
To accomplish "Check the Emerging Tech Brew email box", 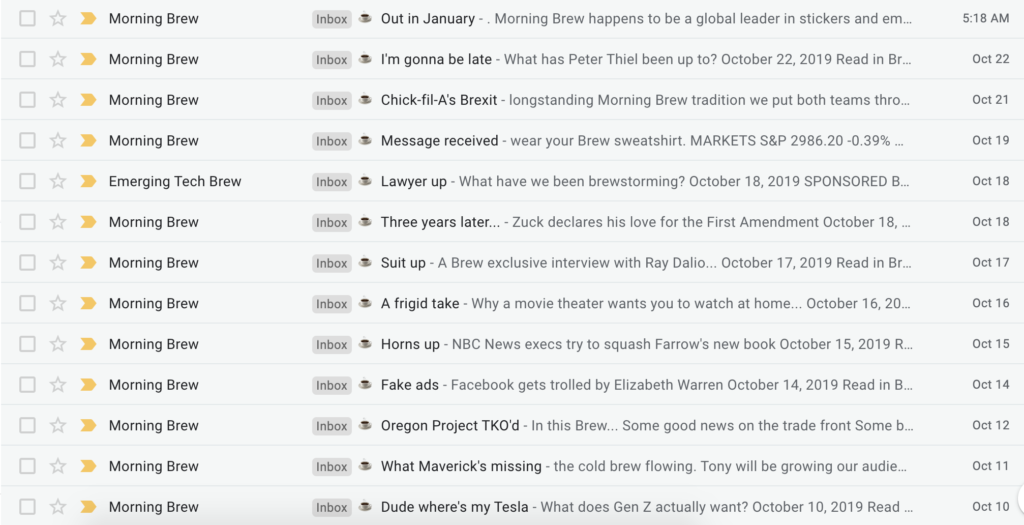I will [27, 181].
